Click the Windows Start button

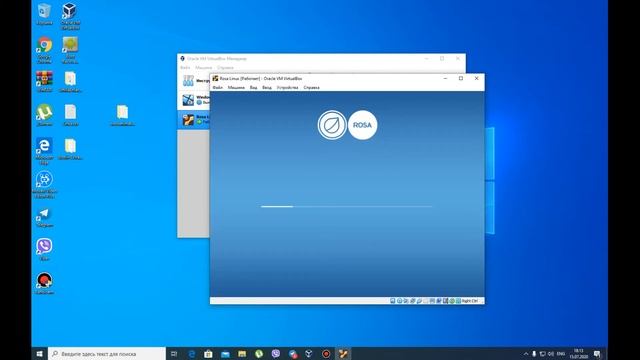(40, 353)
